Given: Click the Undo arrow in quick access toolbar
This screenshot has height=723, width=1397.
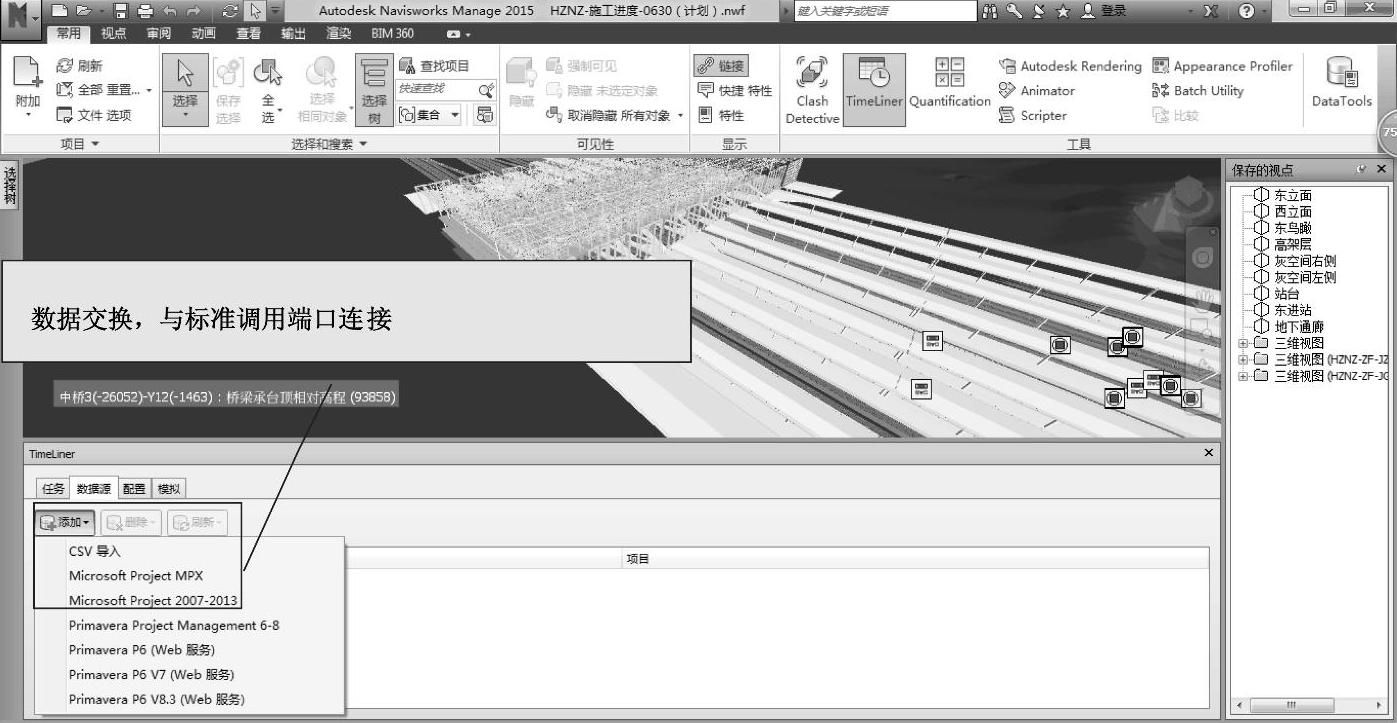Looking at the screenshot, I should [168, 11].
